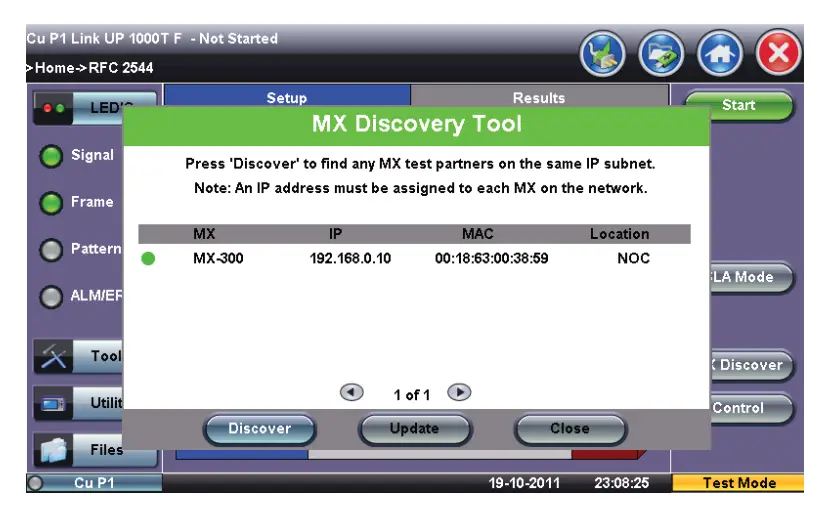The height and width of the screenshot is (521, 816).
Task: Click the time 23:08:25 in status bar
Action: [621, 484]
